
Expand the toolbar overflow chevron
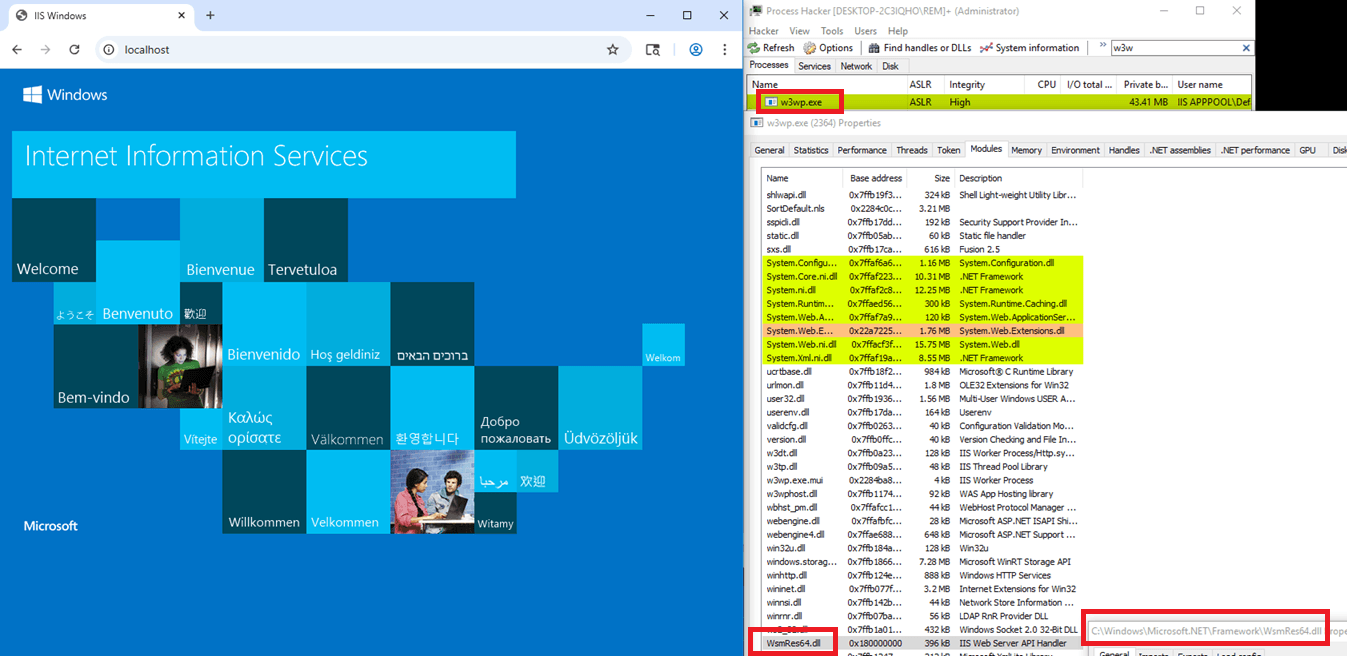click(x=1105, y=47)
